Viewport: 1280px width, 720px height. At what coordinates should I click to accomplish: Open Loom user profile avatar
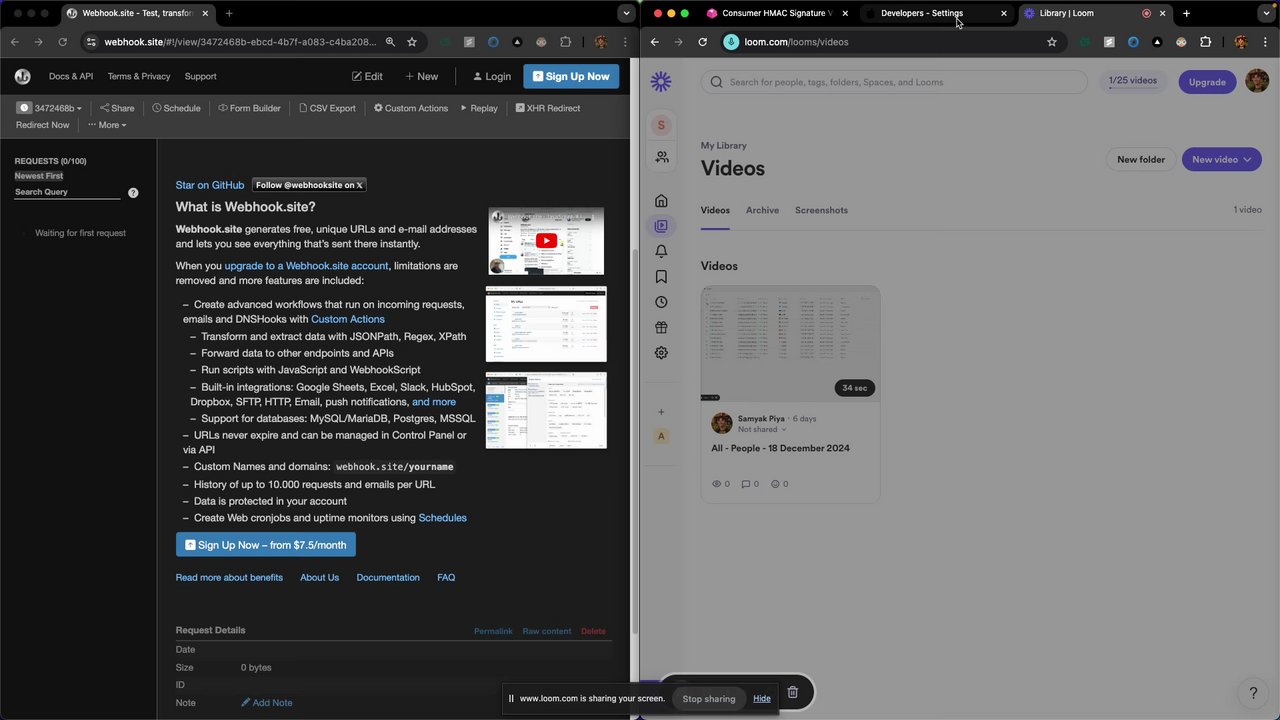(x=1257, y=82)
